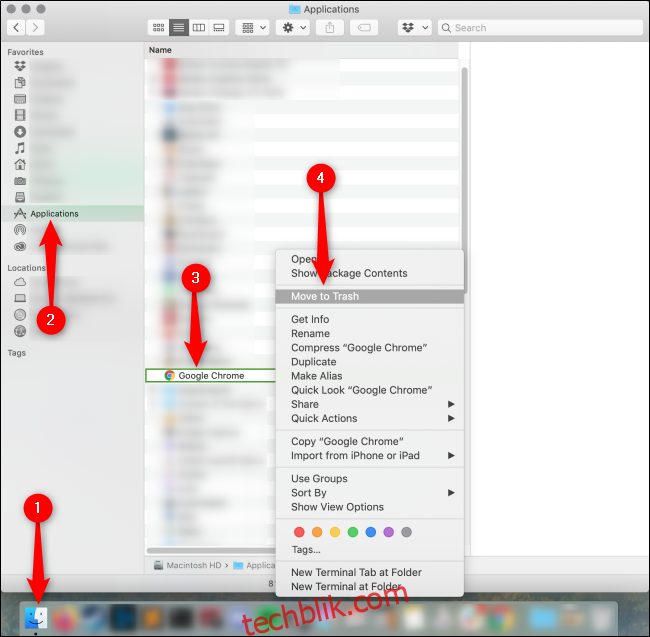This screenshot has height=637, width=650.
Task: Choose Copy "Google Chrome"
Action: pyautogui.click(x=369, y=441)
